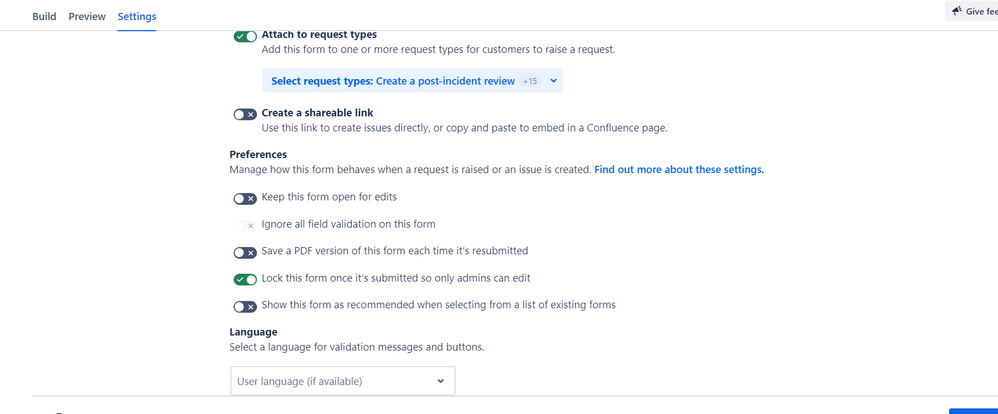Viewport: 998px width, 414px height.
Task: Enable Save a PDF version toggle
Action: coord(245,253)
